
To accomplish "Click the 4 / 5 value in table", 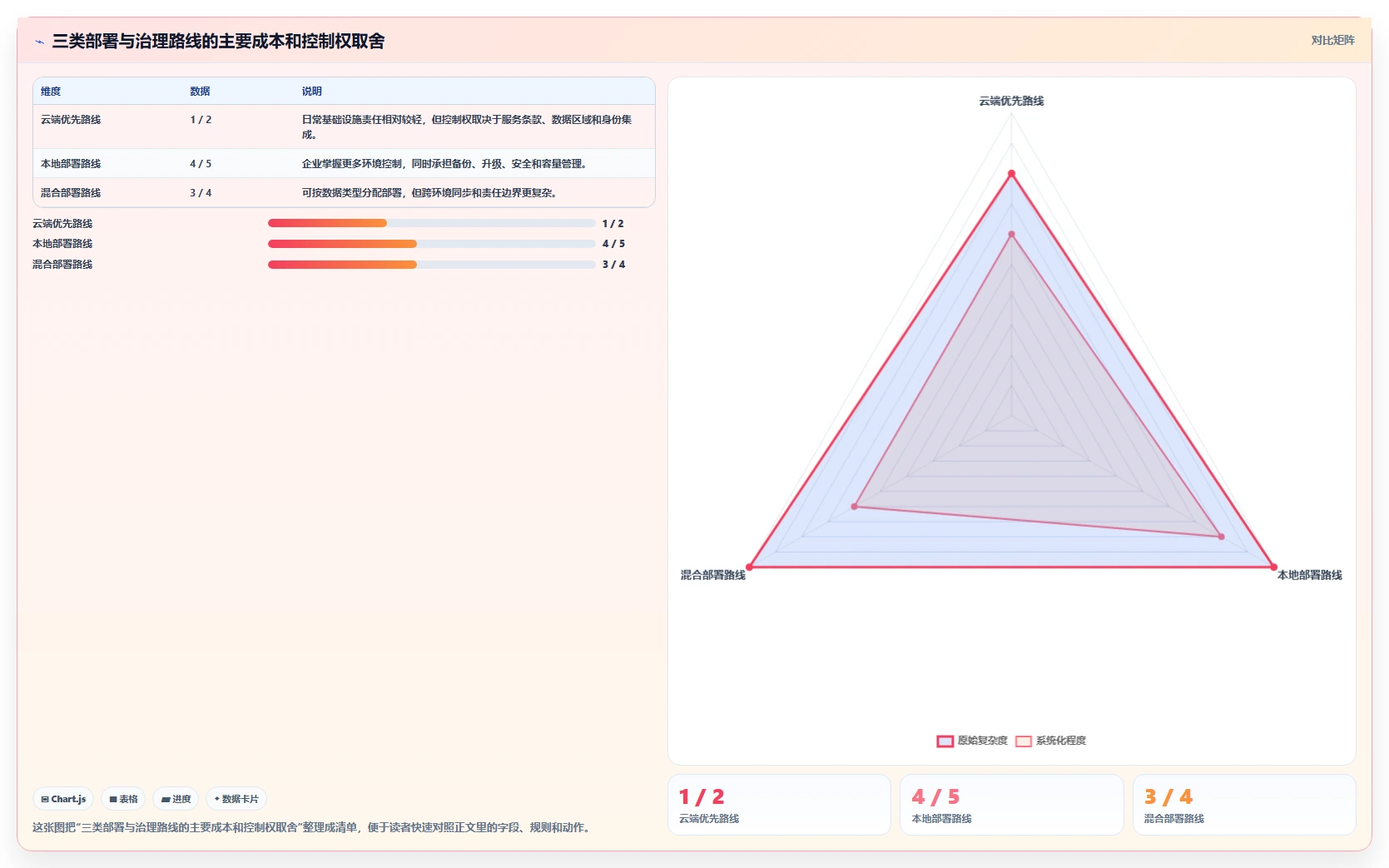I will [201, 164].
